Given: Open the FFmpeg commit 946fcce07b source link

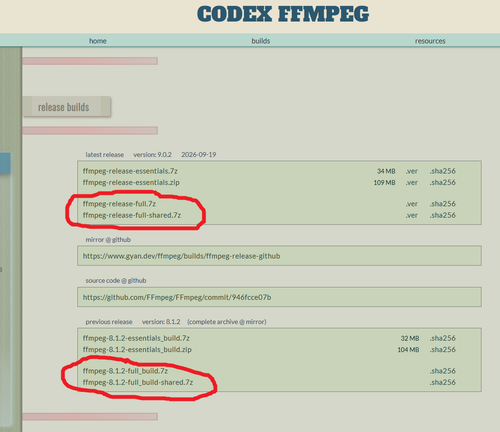Looking at the screenshot, I should click(177, 297).
